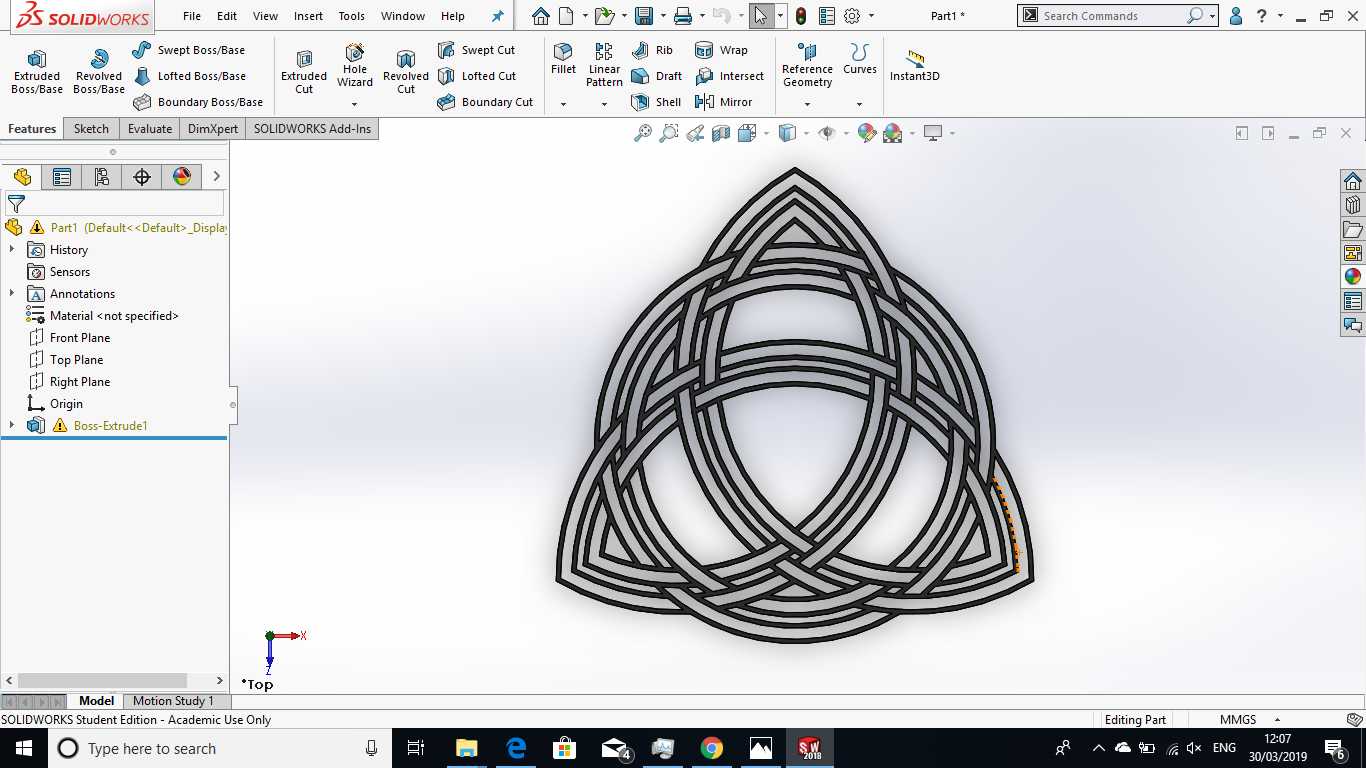Choose the Shell feature
The image size is (1366, 768).
pos(656,102)
